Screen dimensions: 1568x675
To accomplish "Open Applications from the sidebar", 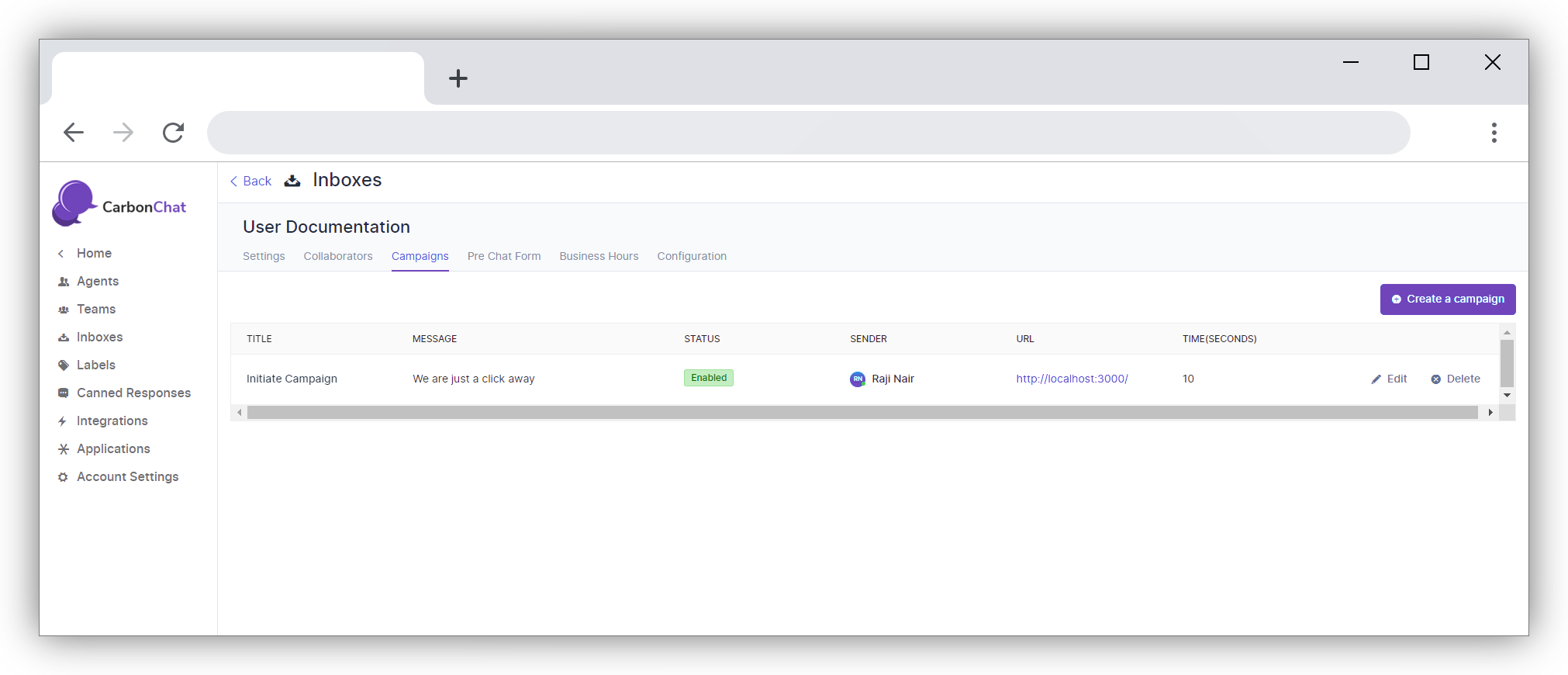I will [x=113, y=449].
